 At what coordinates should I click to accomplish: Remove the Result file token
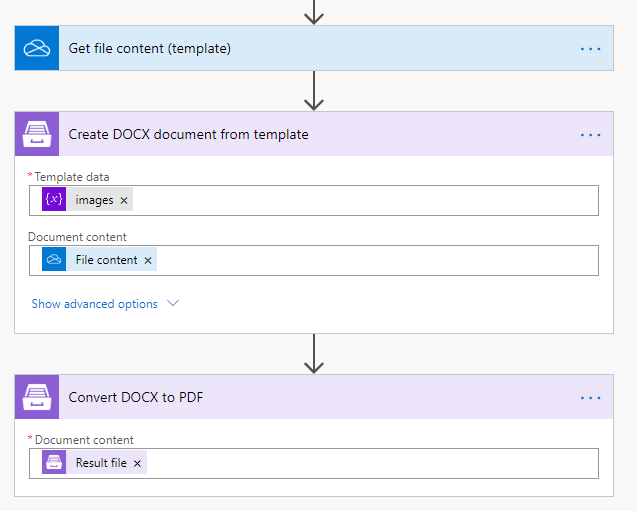click(x=137, y=464)
